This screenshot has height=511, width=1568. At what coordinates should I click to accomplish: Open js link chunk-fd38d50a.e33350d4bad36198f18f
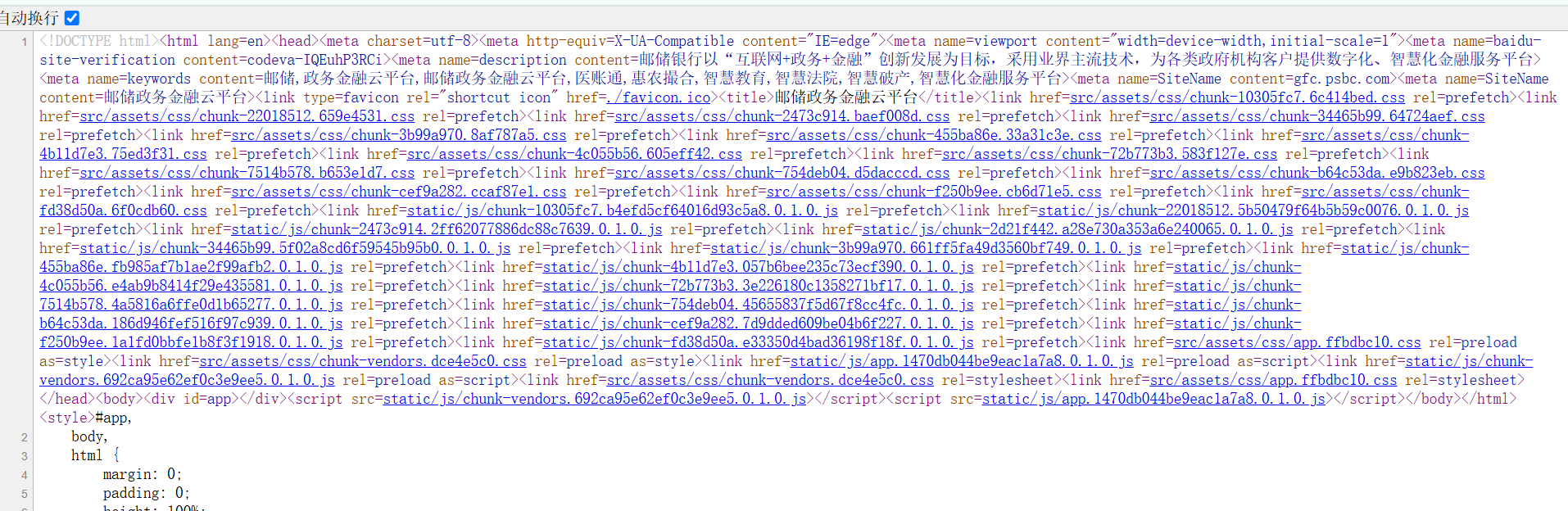coord(759,342)
